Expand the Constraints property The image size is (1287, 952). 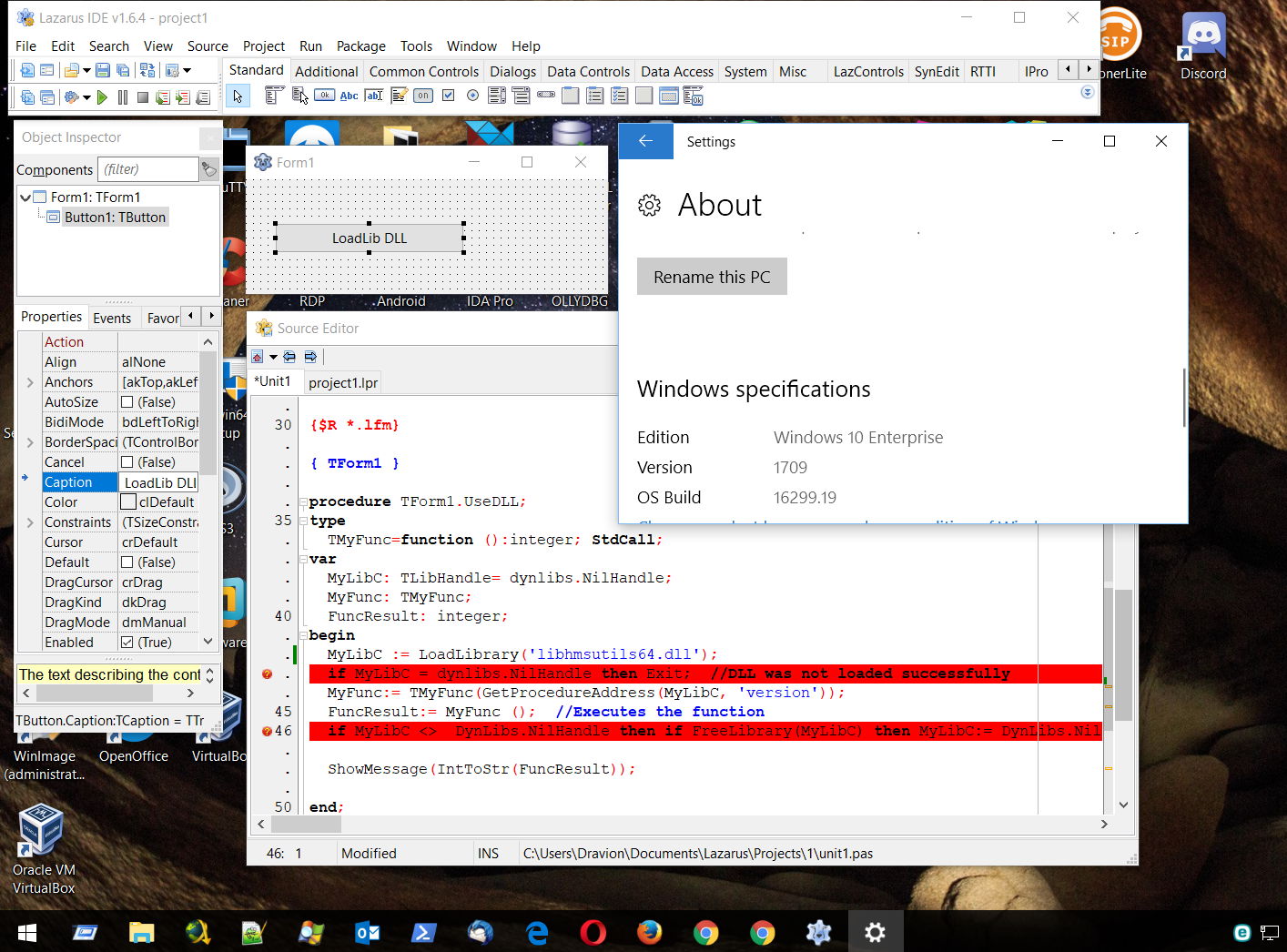pos(30,522)
